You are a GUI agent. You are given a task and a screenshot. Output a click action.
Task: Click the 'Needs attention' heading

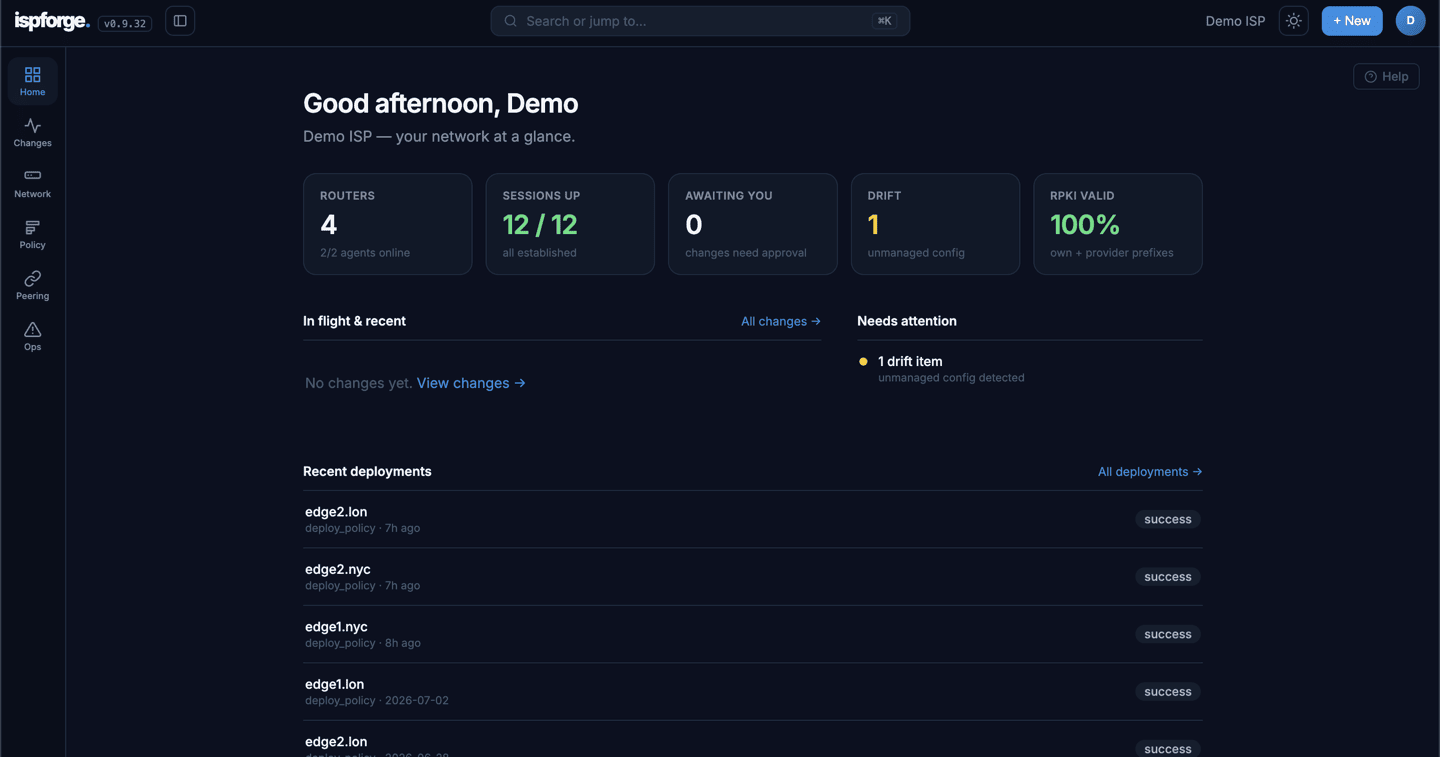(x=907, y=321)
